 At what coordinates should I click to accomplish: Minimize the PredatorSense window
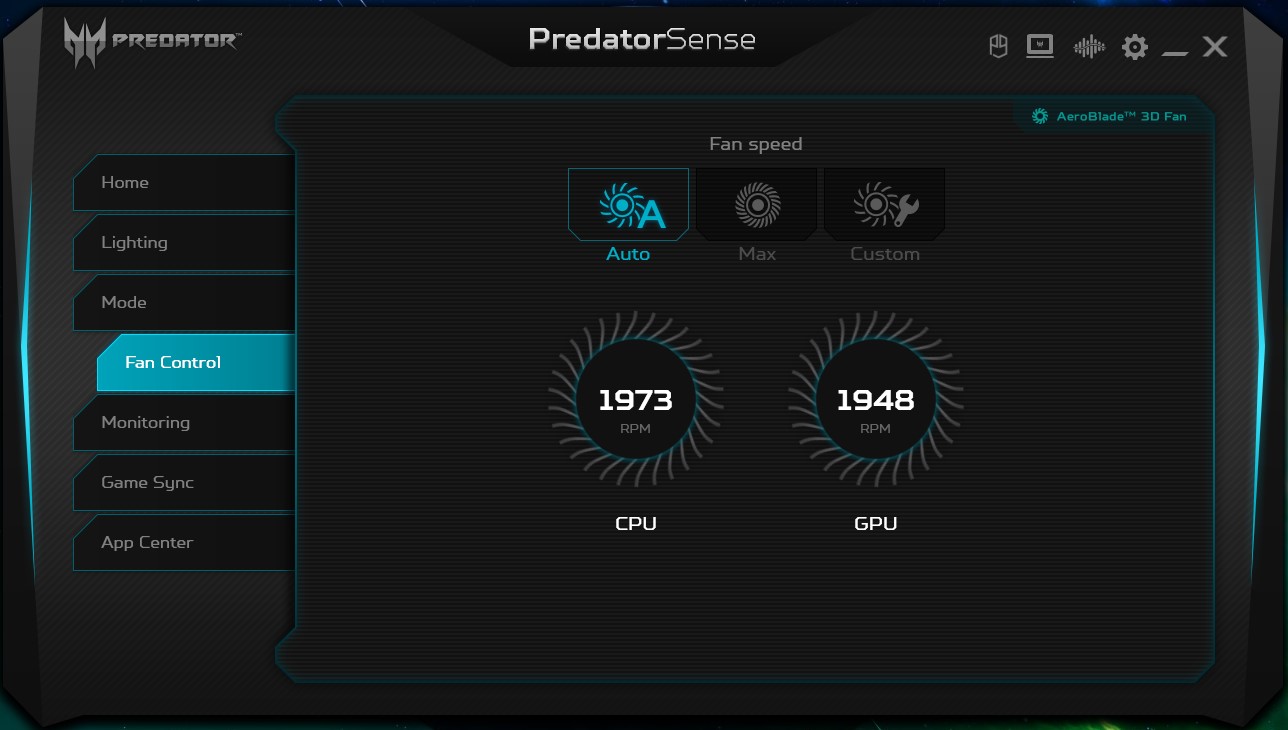tap(1174, 48)
